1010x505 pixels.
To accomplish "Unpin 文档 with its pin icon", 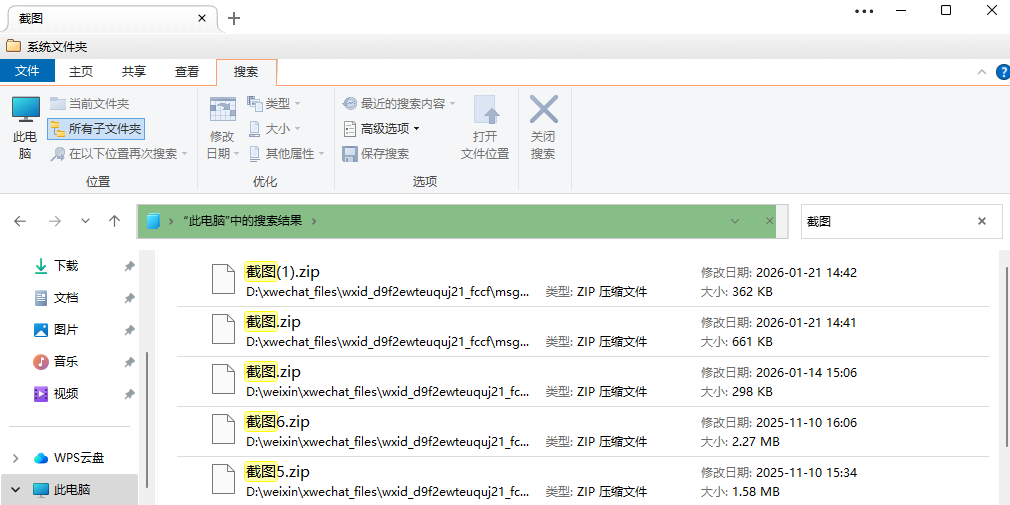I will pos(129,298).
